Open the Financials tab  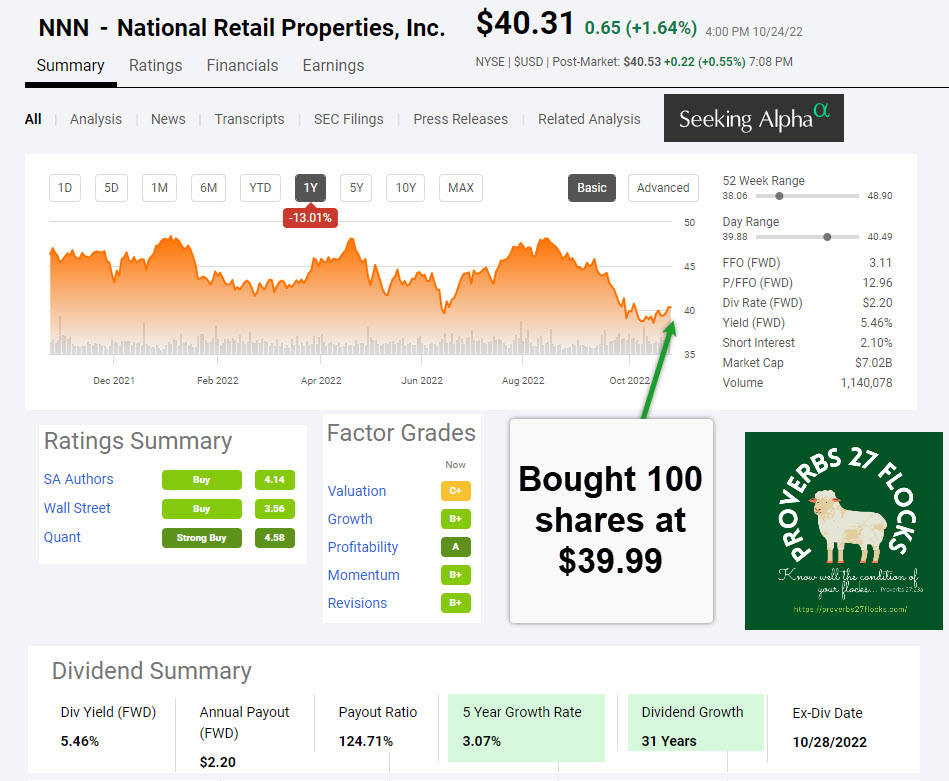coord(242,65)
